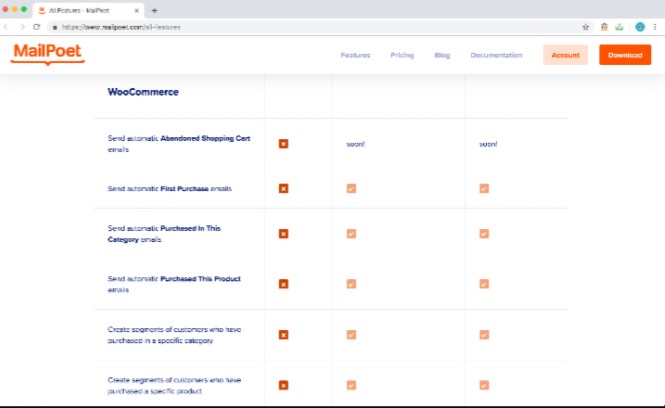The image size is (665, 408).
Task: Click red X for First Purchase emails row
Action: click(x=283, y=188)
